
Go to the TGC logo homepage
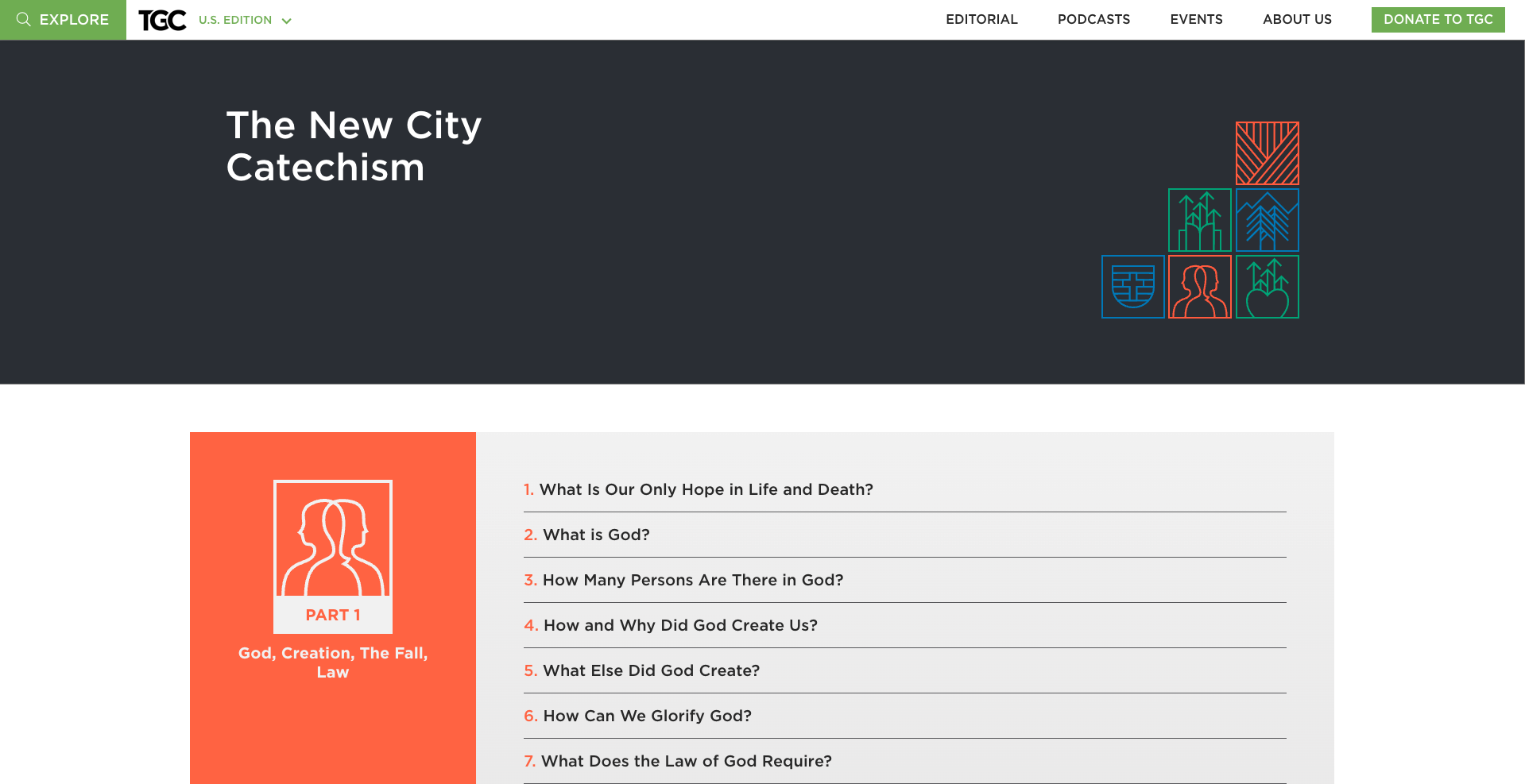(x=162, y=20)
